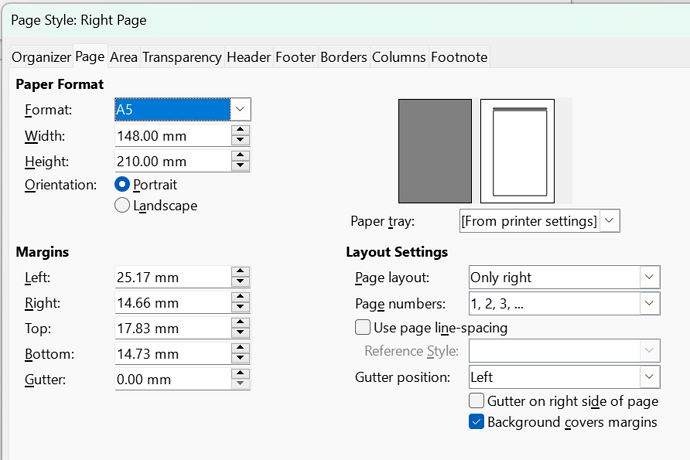The width and height of the screenshot is (690, 460).
Task: Decrease Bottom margin with down arrow
Action: click(240, 359)
